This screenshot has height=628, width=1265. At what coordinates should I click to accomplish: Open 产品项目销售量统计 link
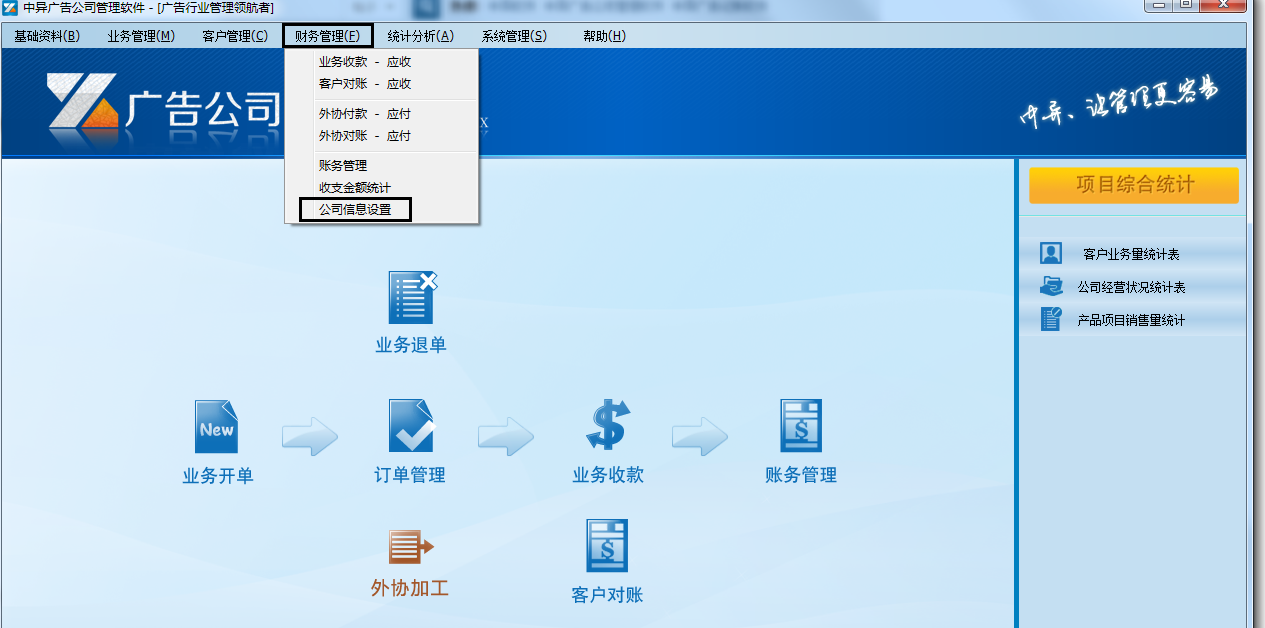point(1131,320)
